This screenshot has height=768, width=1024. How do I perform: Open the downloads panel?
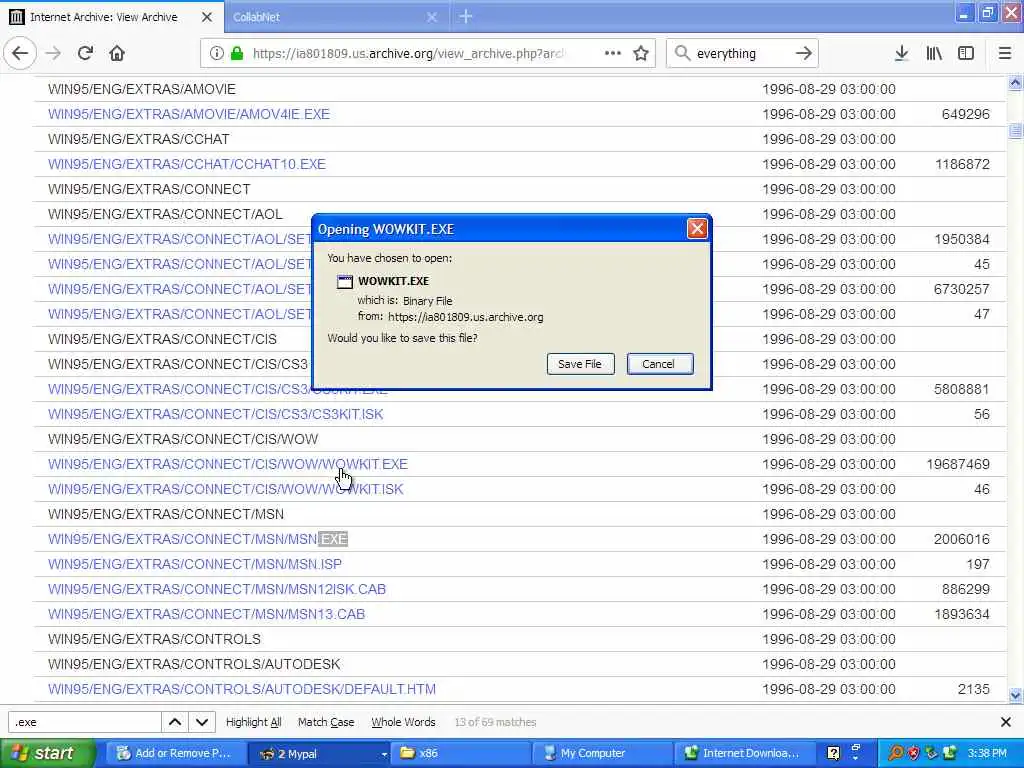901,54
